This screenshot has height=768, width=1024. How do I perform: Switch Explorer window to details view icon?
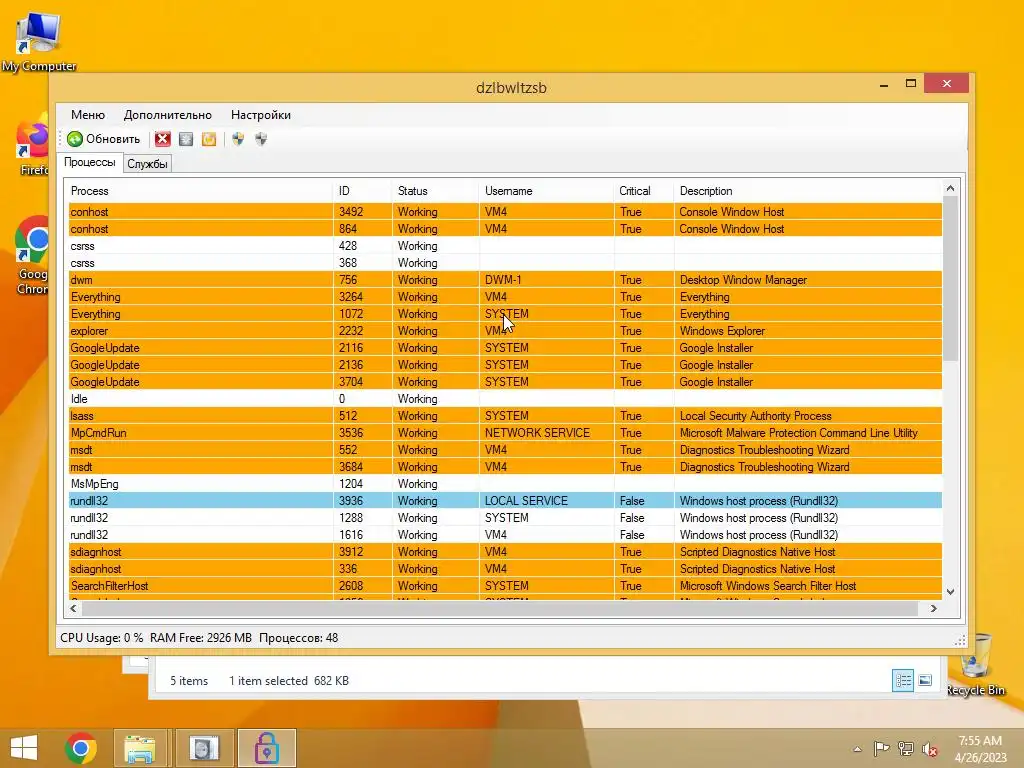tap(903, 680)
